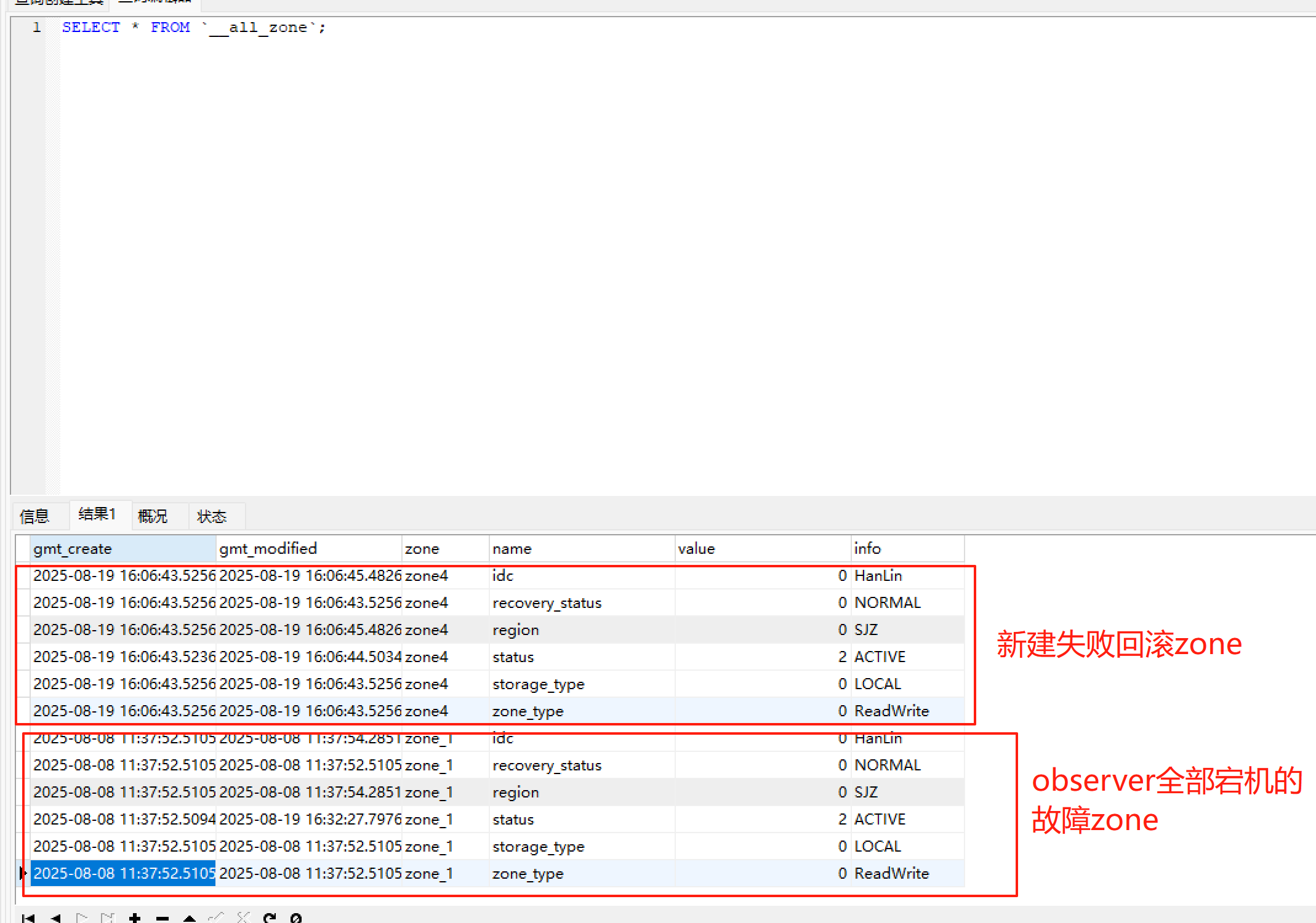The image size is (1316, 923).
Task: Select zone_1 row's ACTIVE info cell
Action: coord(908,819)
